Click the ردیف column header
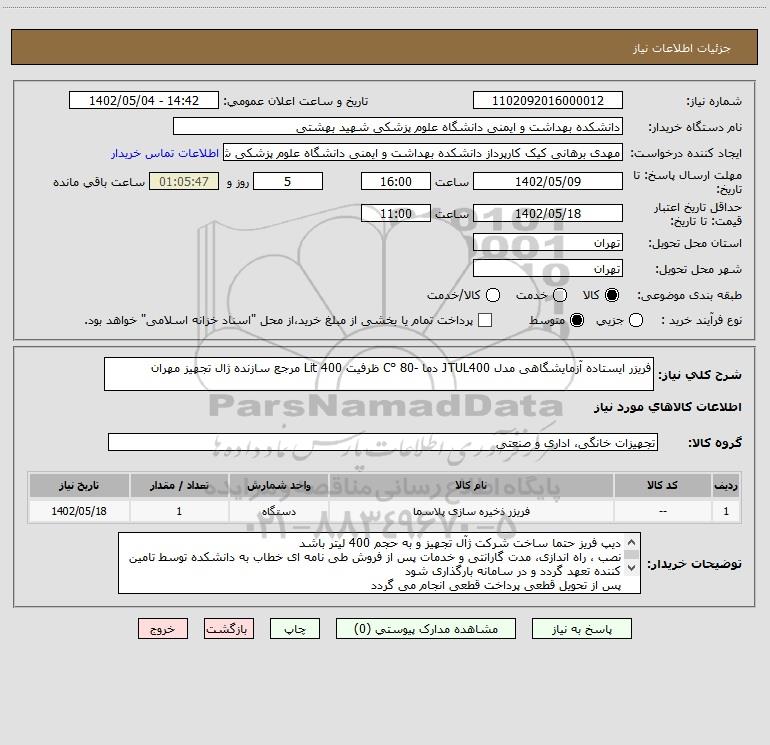Viewport: 770px width, 745px height. (726, 486)
